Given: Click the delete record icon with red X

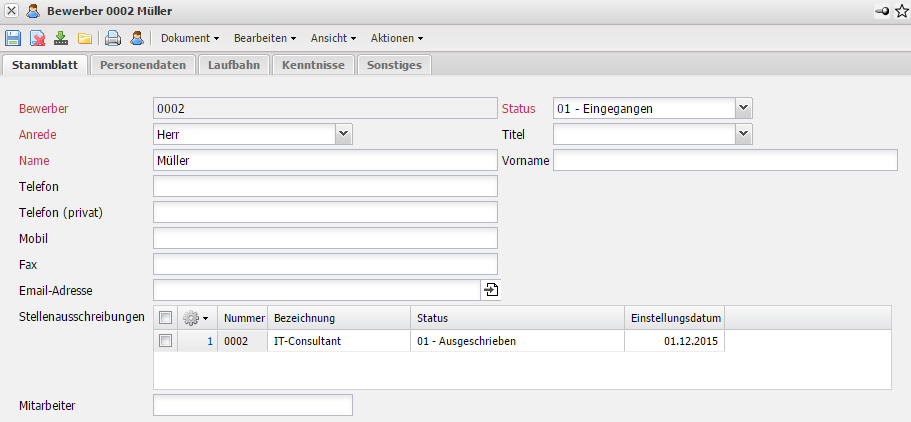Looking at the screenshot, I should (37, 38).
